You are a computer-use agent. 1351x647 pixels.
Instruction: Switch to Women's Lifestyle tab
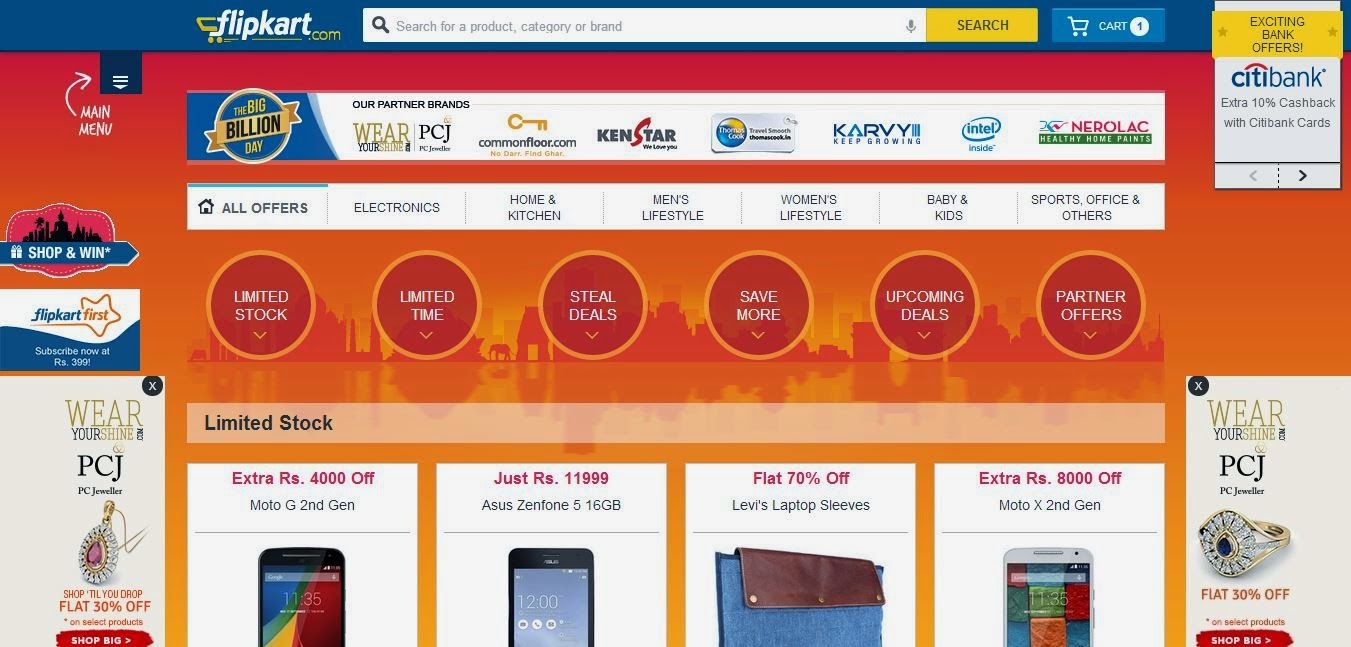(810, 208)
